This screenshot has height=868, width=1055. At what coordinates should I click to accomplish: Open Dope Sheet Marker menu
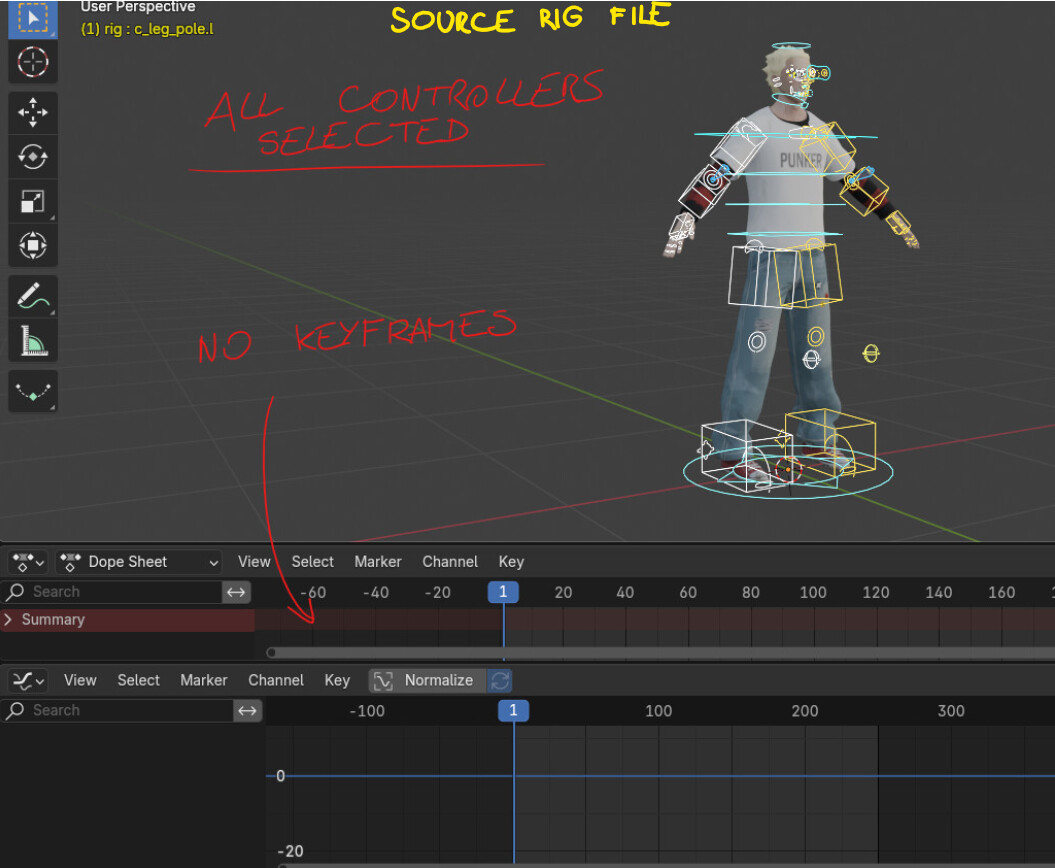pos(377,562)
